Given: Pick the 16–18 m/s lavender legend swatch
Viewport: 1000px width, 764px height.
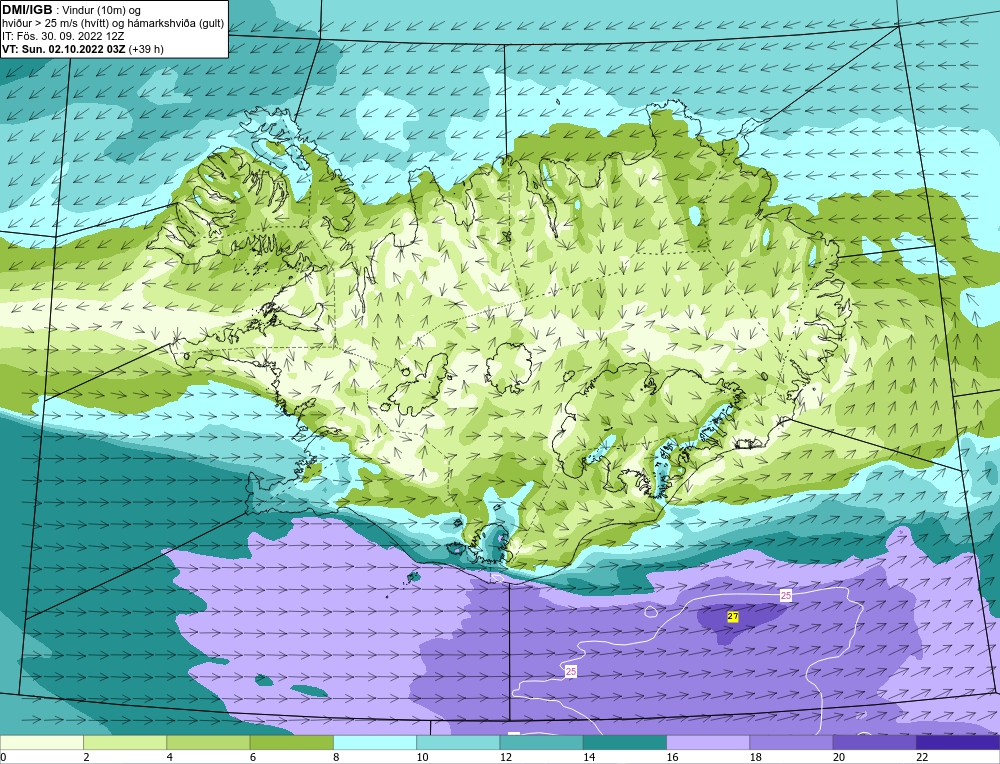Looking at the screenshot, I should [x=708, y=743].
